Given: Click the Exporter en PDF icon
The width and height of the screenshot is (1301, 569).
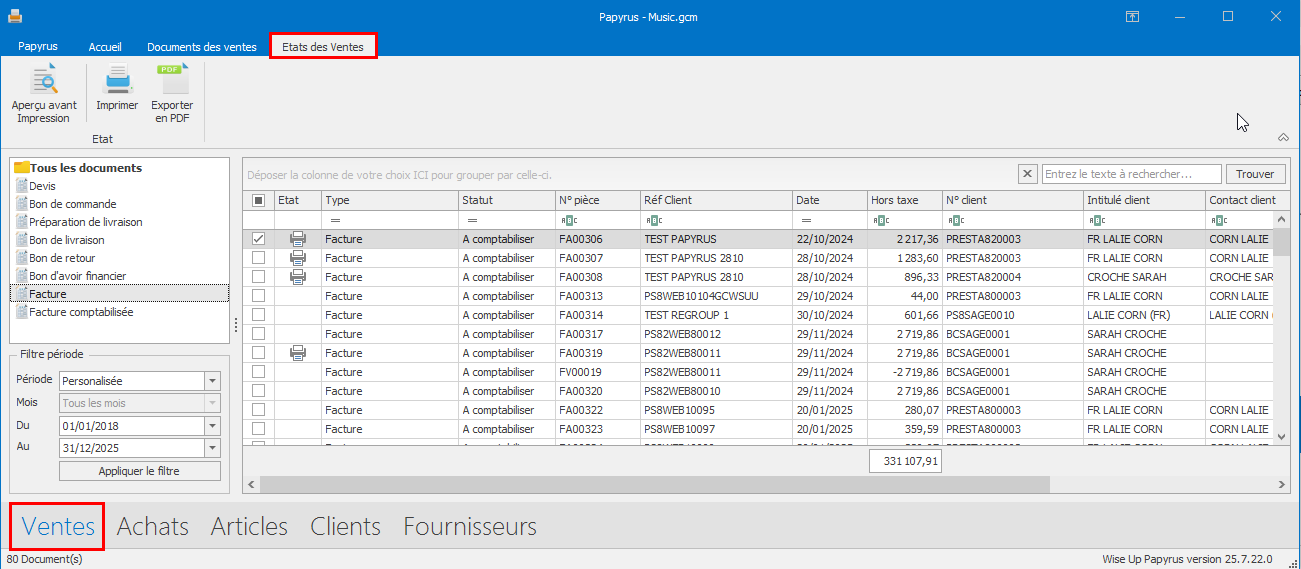Looking at the screenshot, I should click(x=172, y=81).
